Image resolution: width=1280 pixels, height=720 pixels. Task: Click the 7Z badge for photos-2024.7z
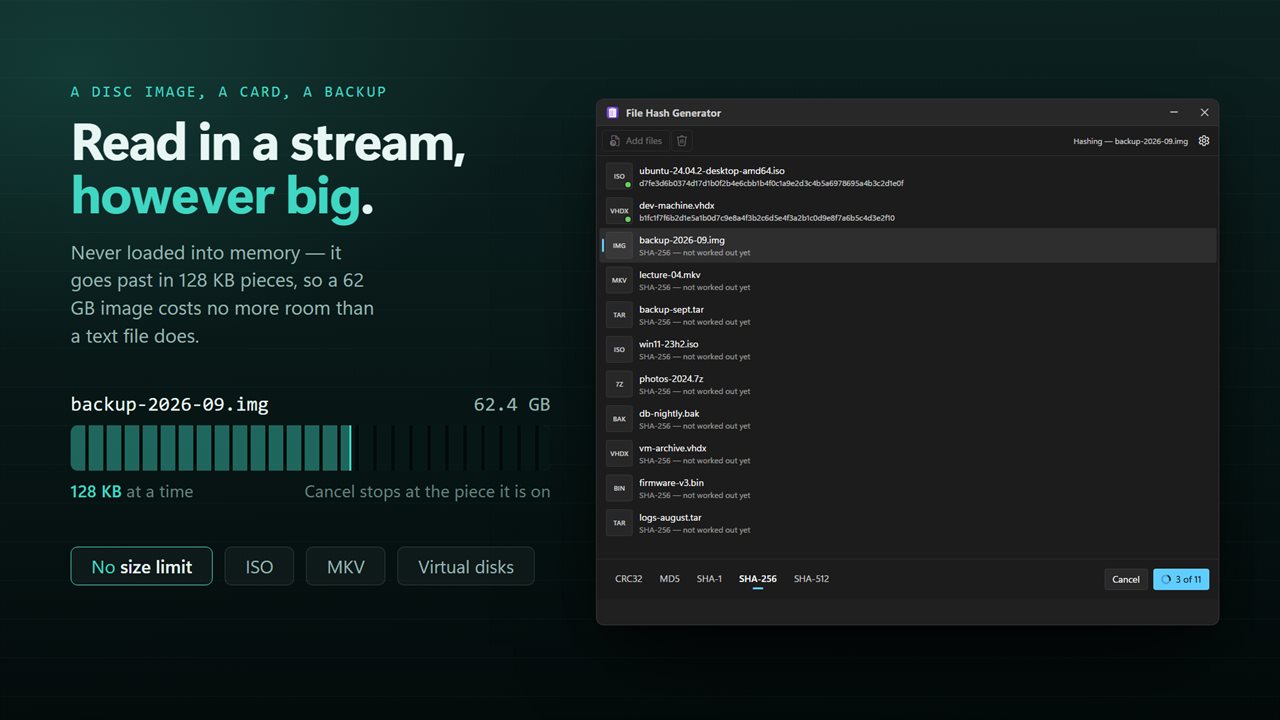pyautogui.click(x=619, y=384)
